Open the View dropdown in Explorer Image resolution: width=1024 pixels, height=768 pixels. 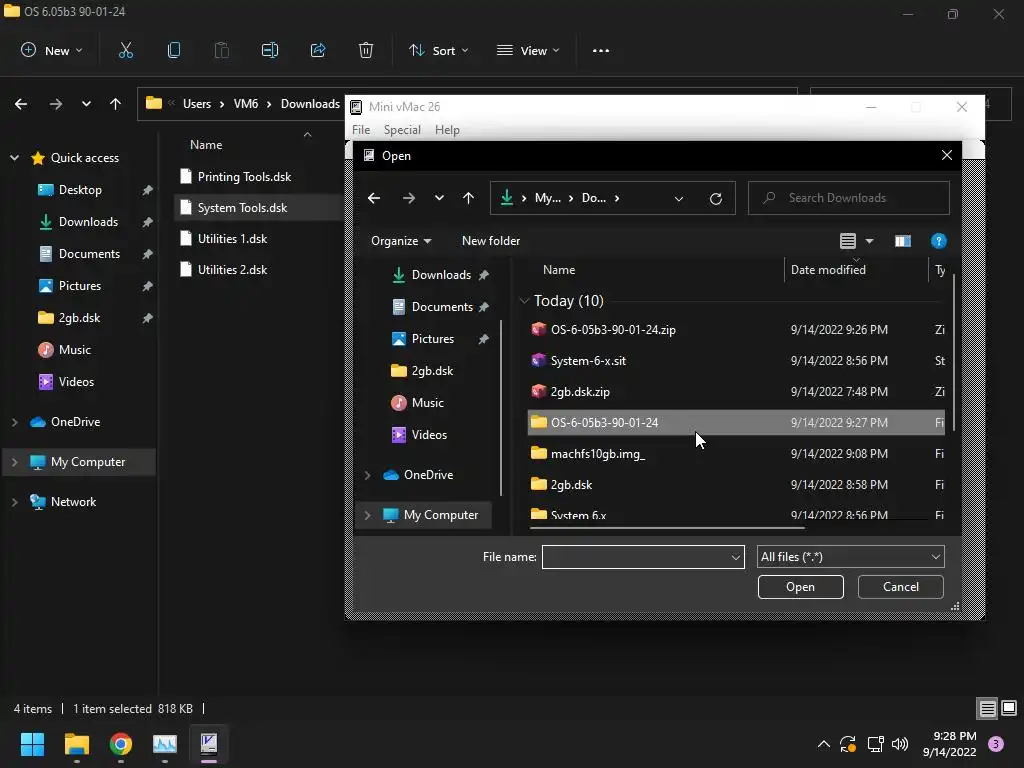[x=528, y=50]
